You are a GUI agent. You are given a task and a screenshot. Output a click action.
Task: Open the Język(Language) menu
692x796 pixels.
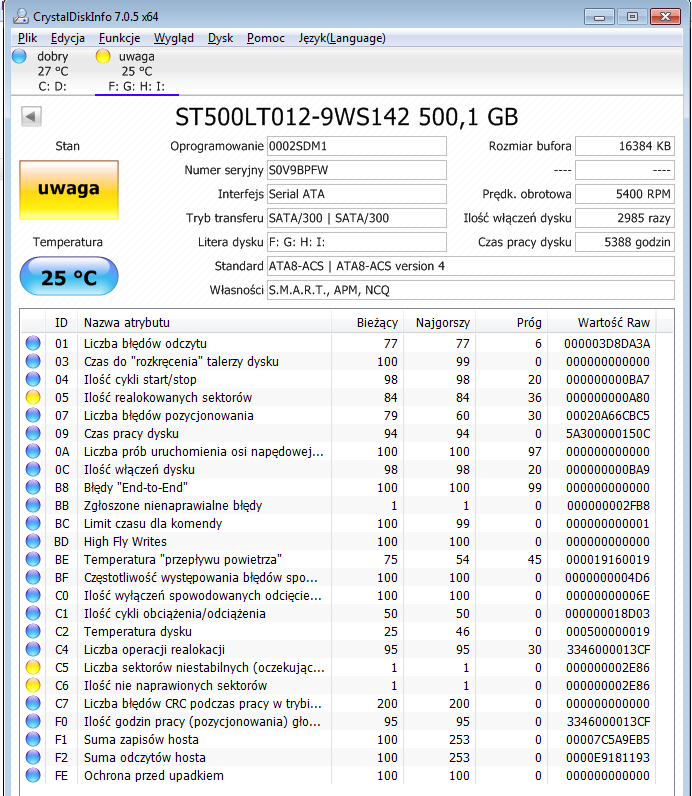point(342,38)
